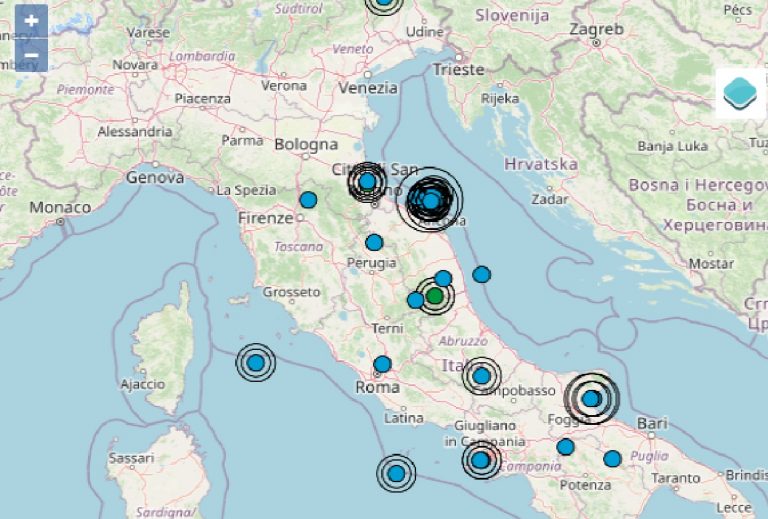
Task: Open the map layers switcher
Action: click(x=741, y=93)
